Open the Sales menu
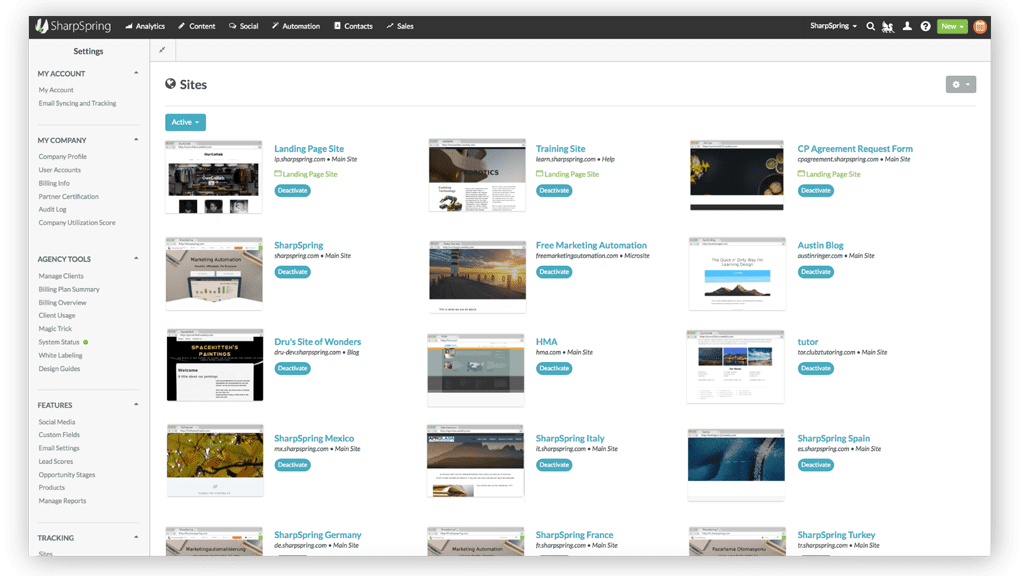This screenshot has width=1024, height=576. point(400,26)
